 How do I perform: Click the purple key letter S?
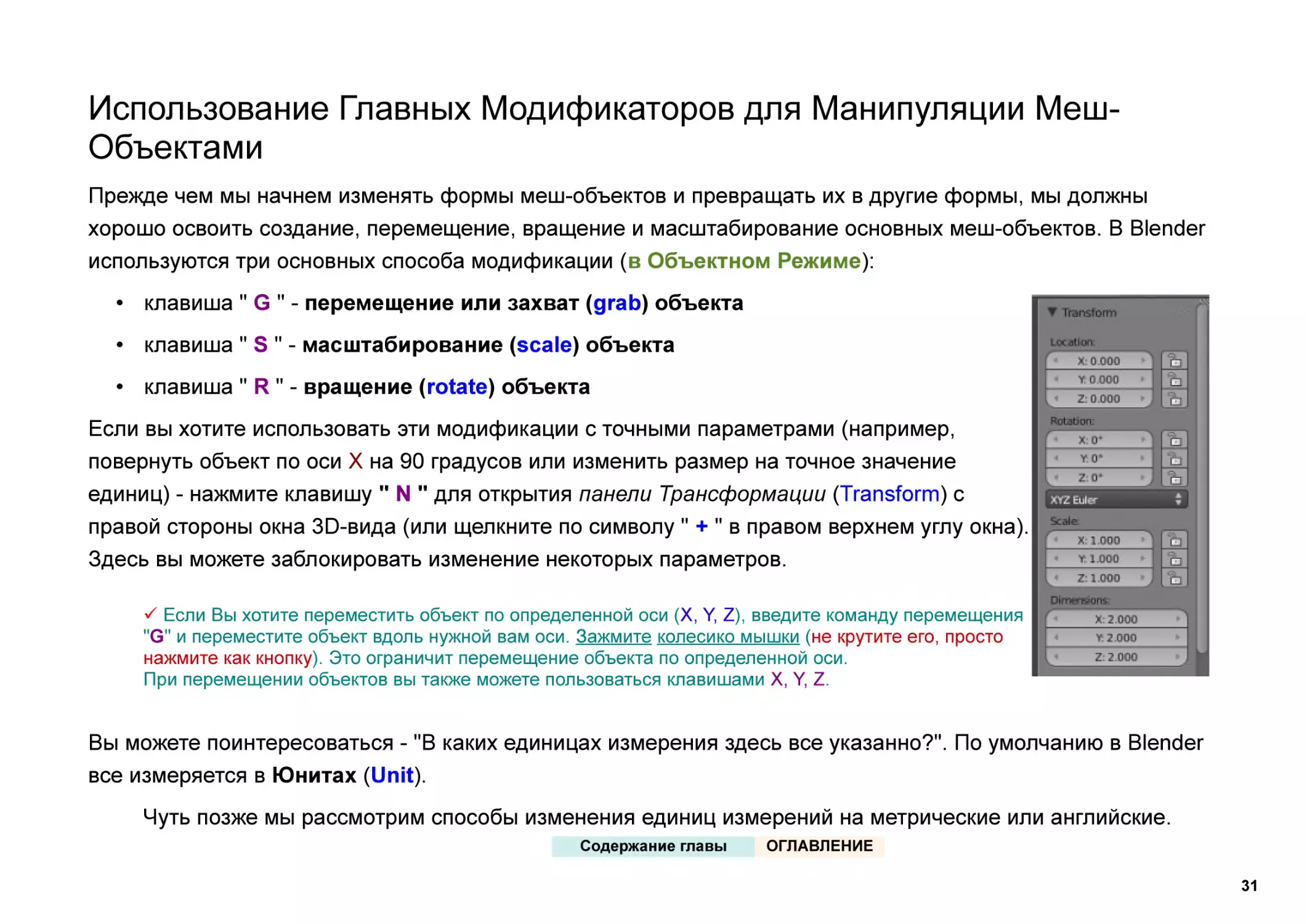tap(261, 345)
